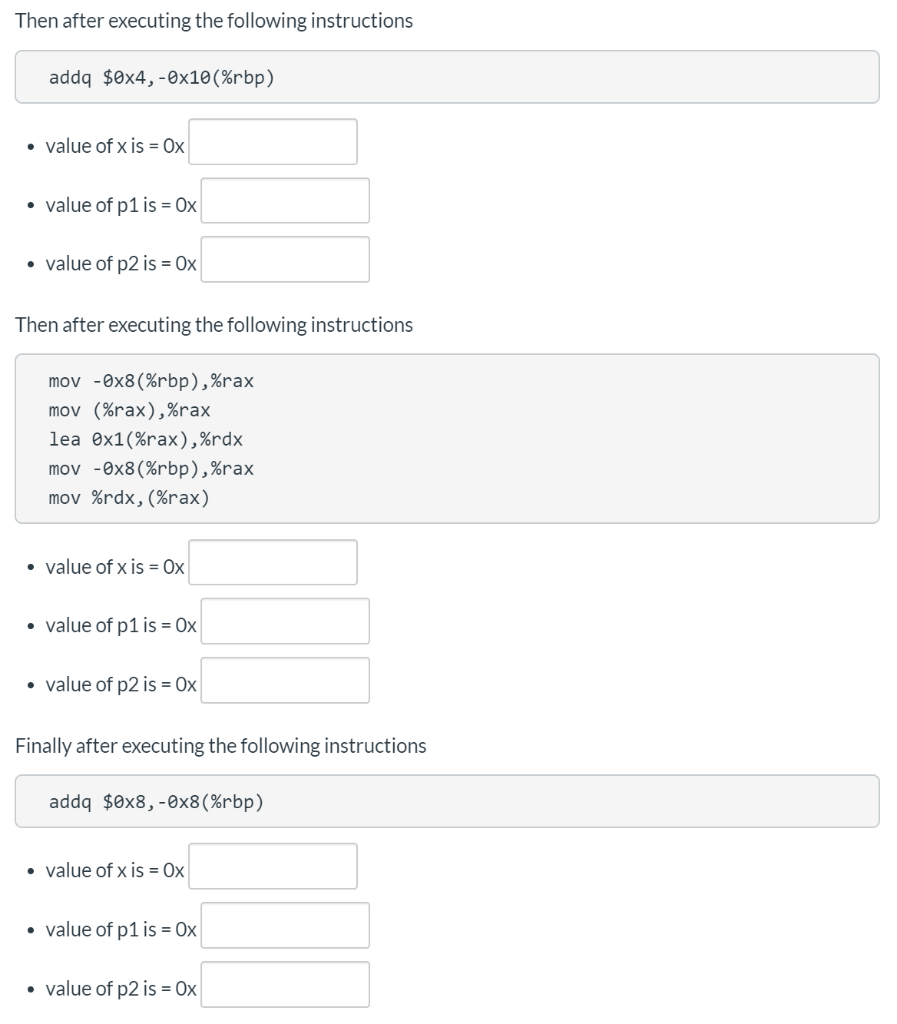Click the final 'value of p2 is' bullet label
This screenshot has height=1024, width=897.
[117, 989]
